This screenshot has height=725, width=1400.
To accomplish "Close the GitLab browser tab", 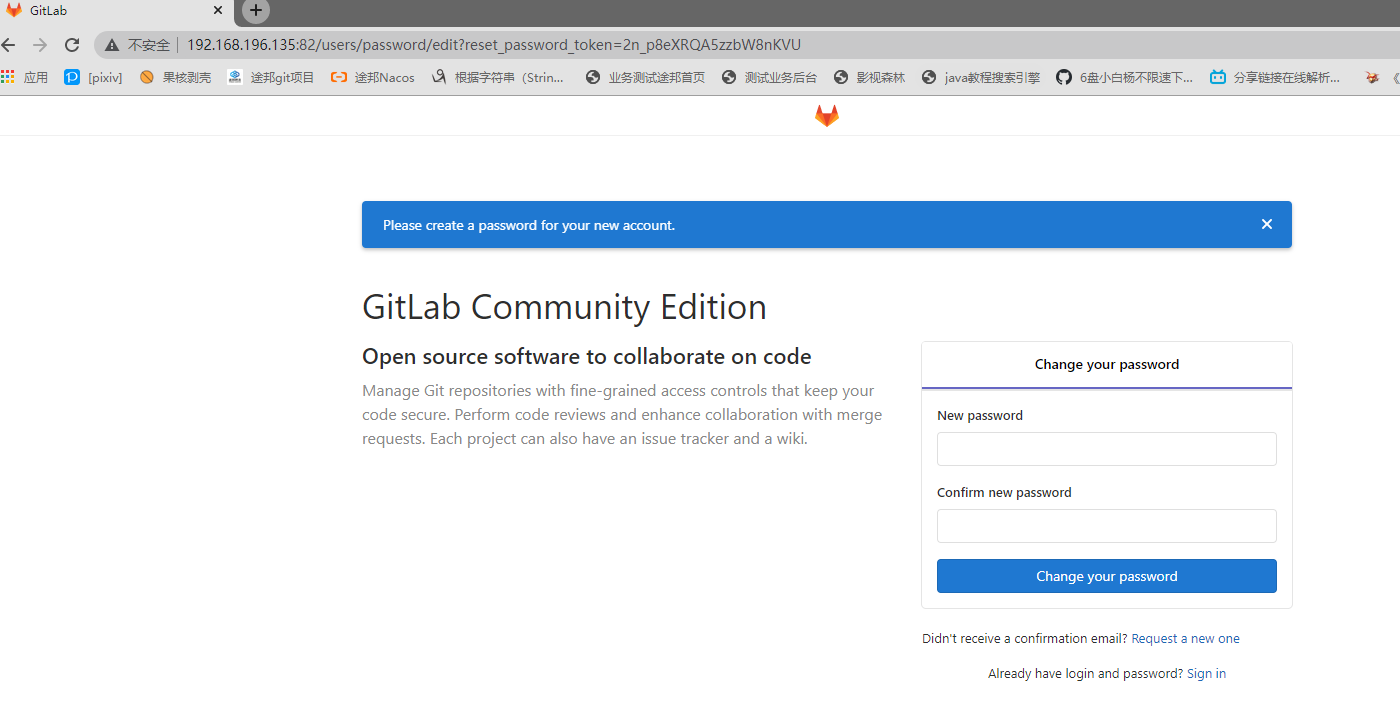I will (x=218, y=10).
